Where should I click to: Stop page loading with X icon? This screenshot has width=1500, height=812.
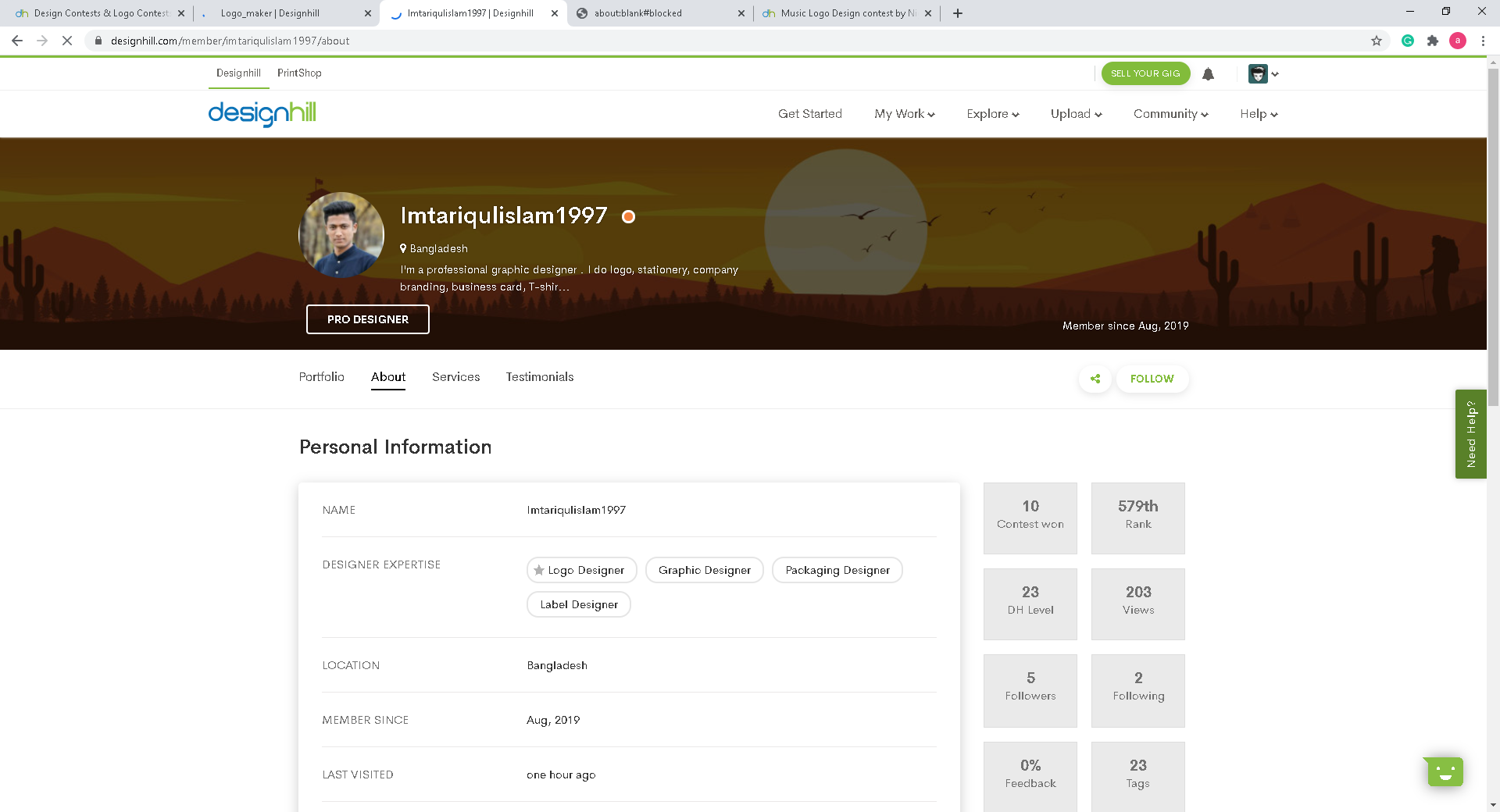(67, 41)
